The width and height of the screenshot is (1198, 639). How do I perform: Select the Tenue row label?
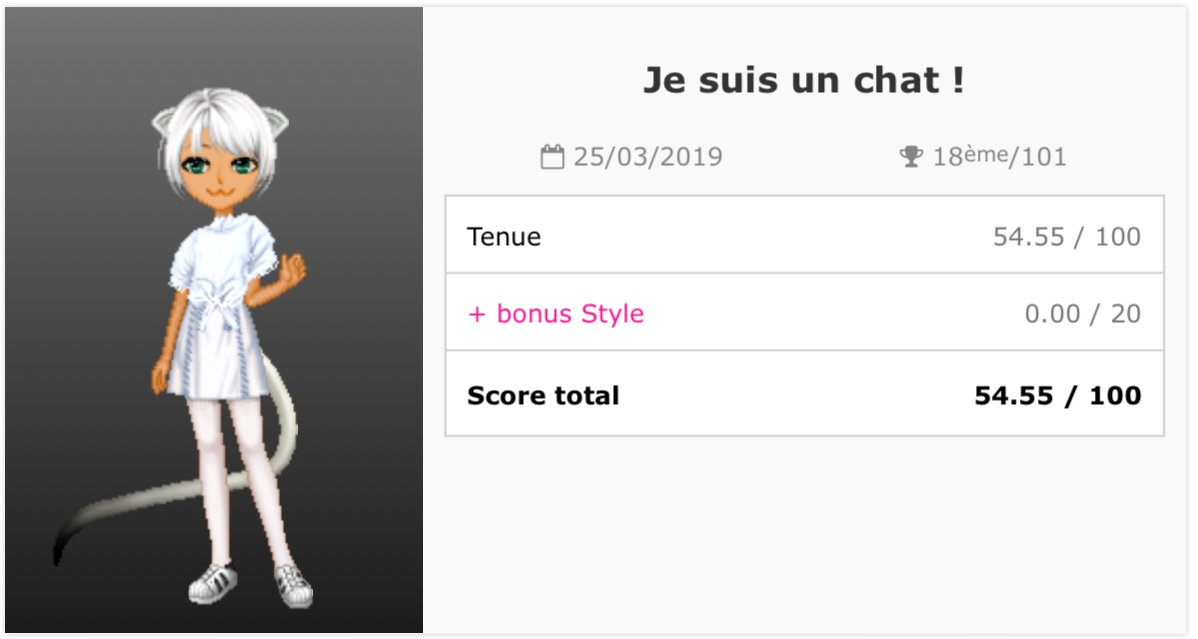tap(504, 237)
